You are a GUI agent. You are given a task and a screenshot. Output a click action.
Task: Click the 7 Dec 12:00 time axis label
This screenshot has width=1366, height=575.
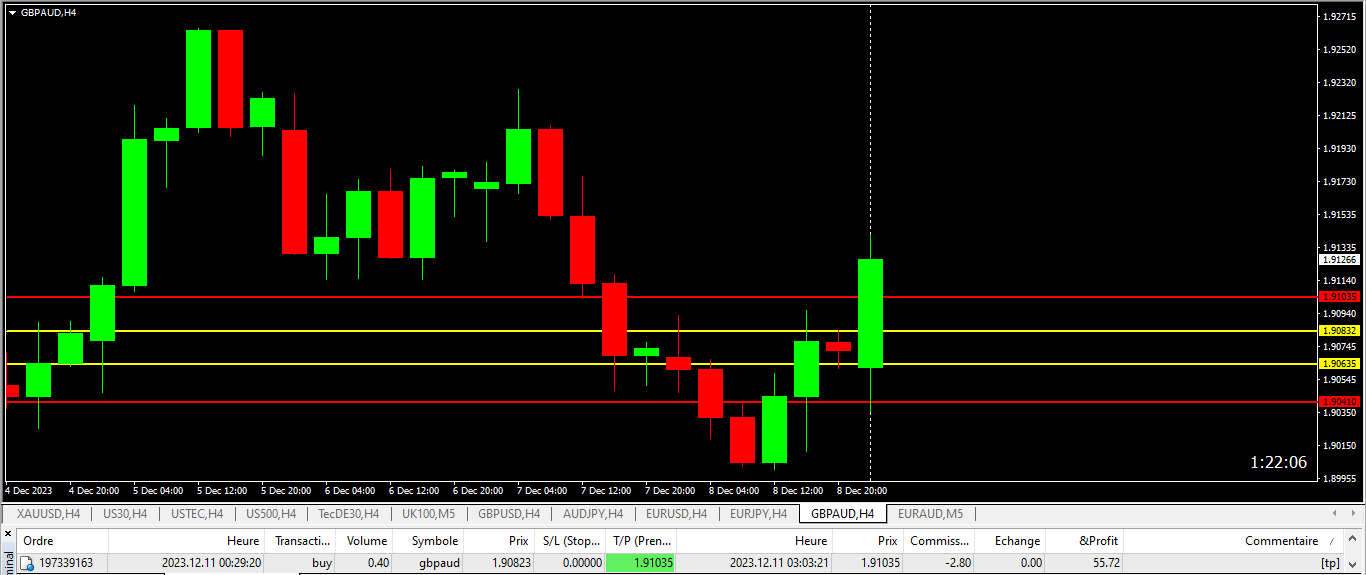pyautogui.click(x=606, y=491)
